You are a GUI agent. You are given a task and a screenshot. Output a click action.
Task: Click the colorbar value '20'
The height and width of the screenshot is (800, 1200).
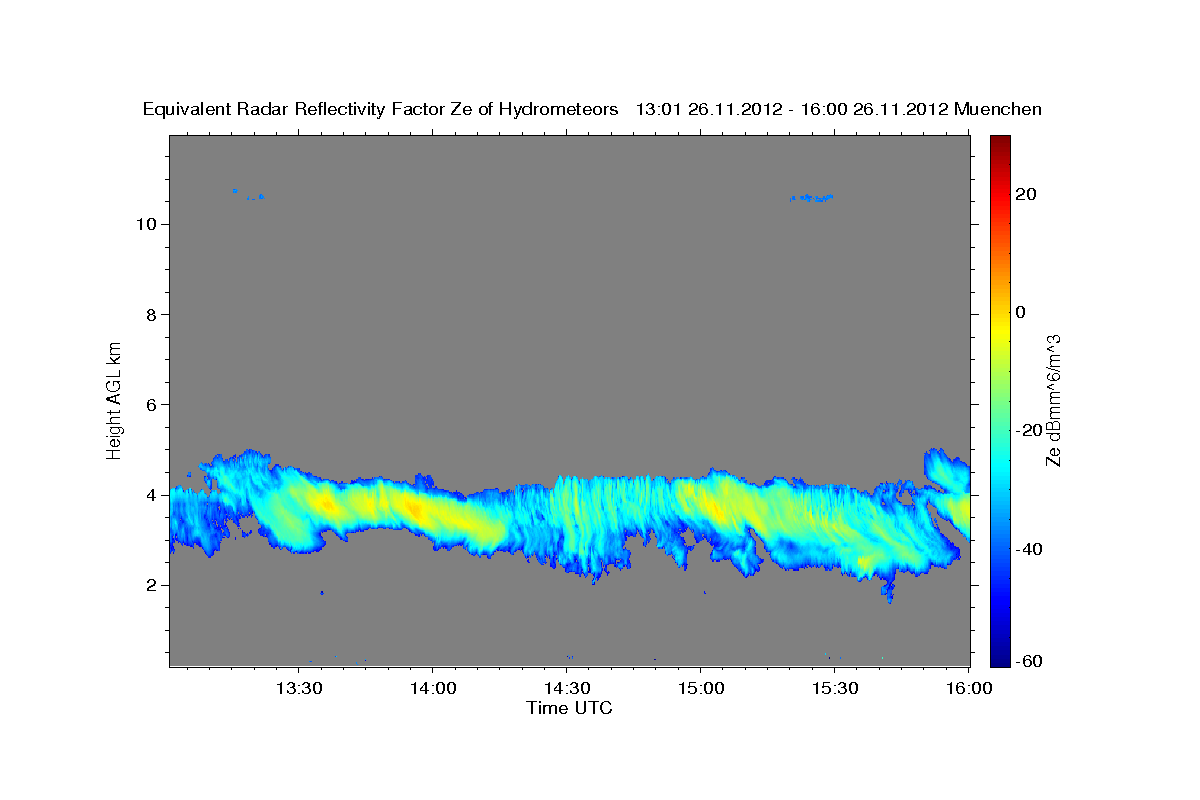pos(1027,194)
